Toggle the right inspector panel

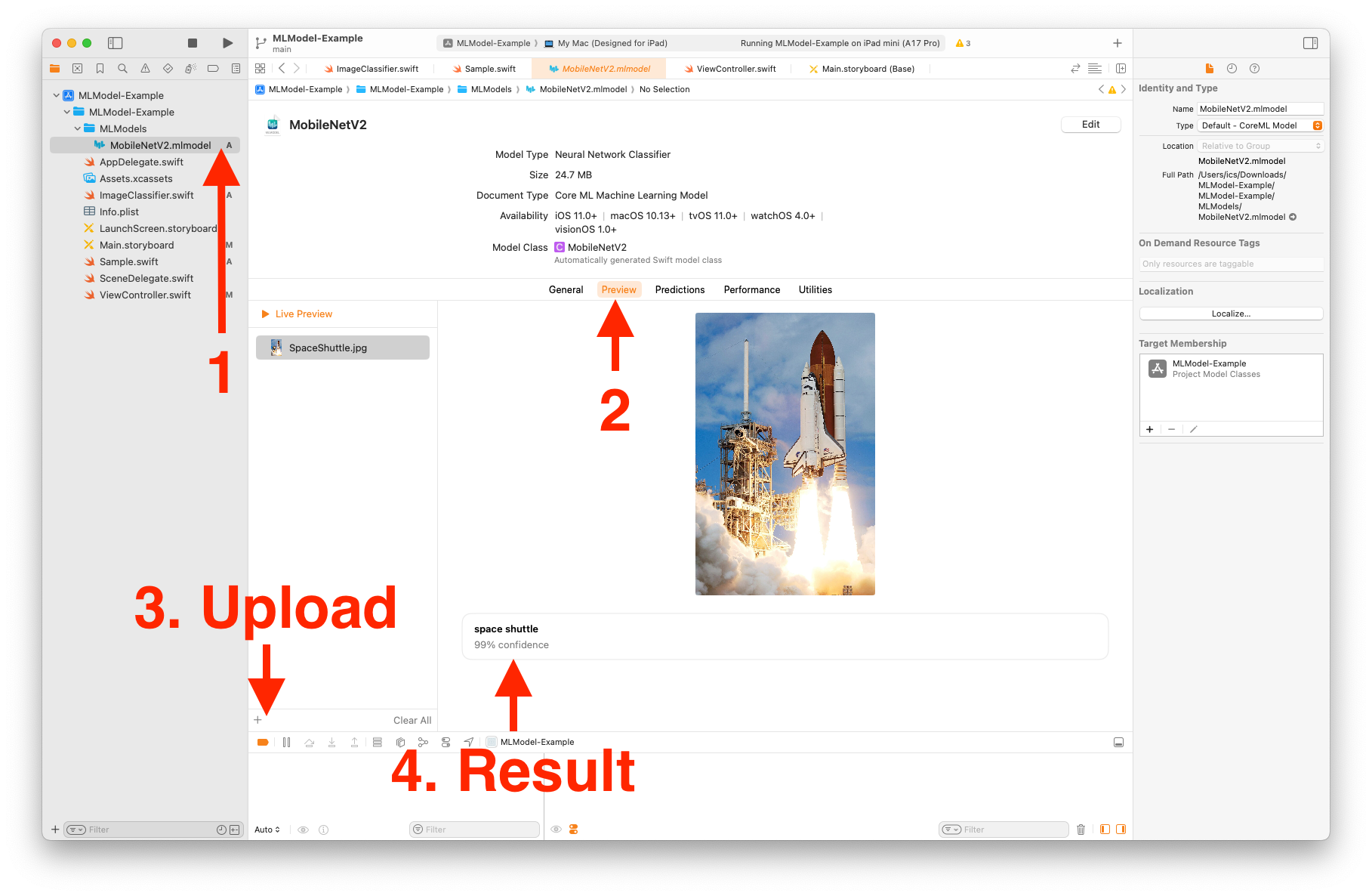(x=1310, y=43)
